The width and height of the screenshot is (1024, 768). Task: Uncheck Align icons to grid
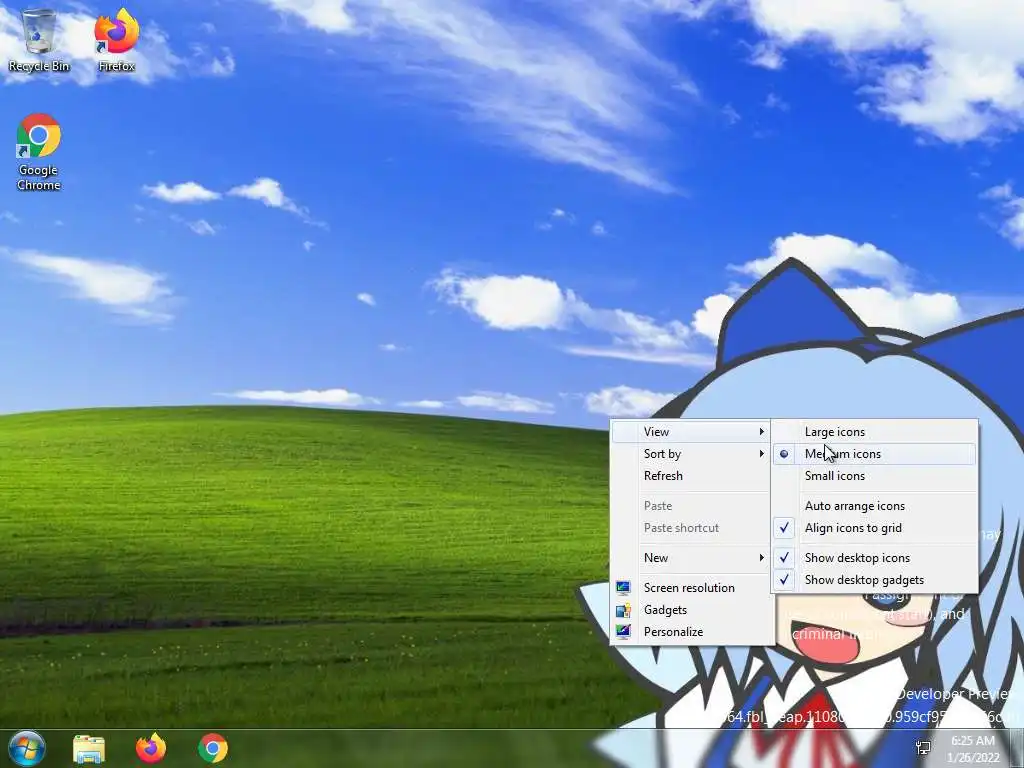point(874,528)
